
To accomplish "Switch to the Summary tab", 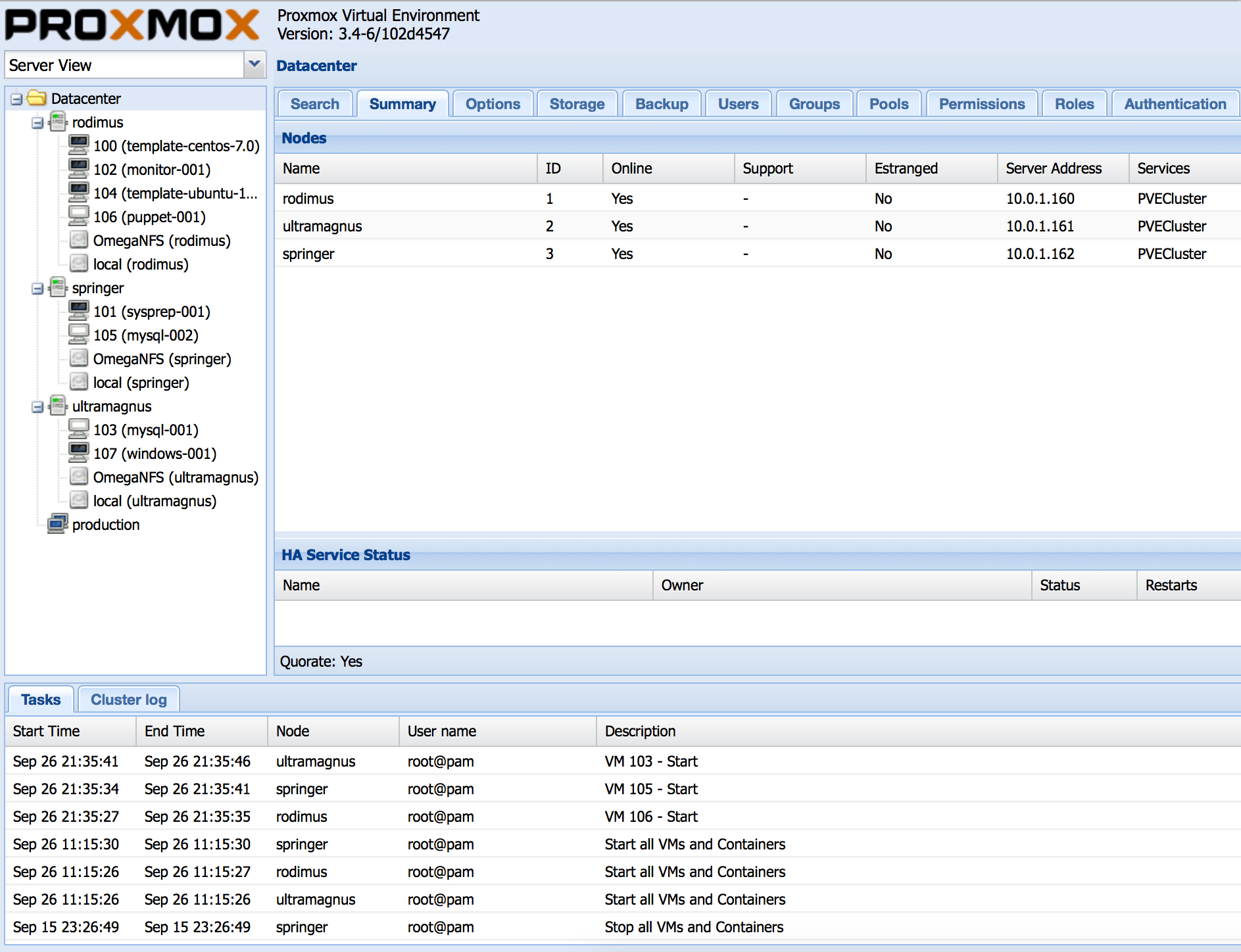I will (402, 104).
